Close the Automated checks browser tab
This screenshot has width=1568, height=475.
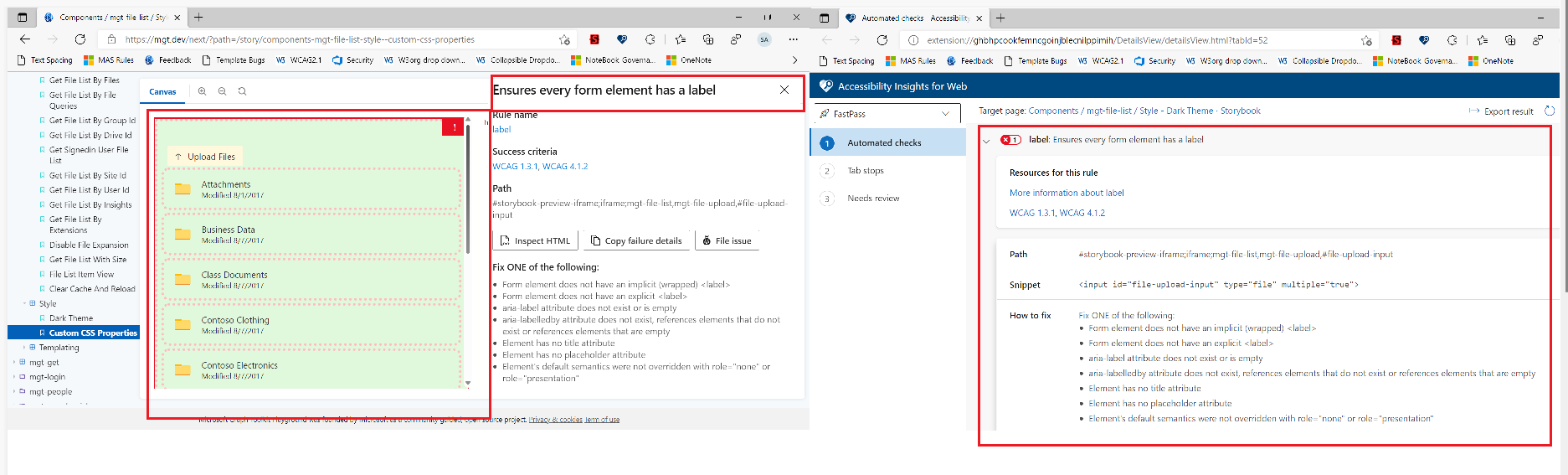[x=979, y=18]
